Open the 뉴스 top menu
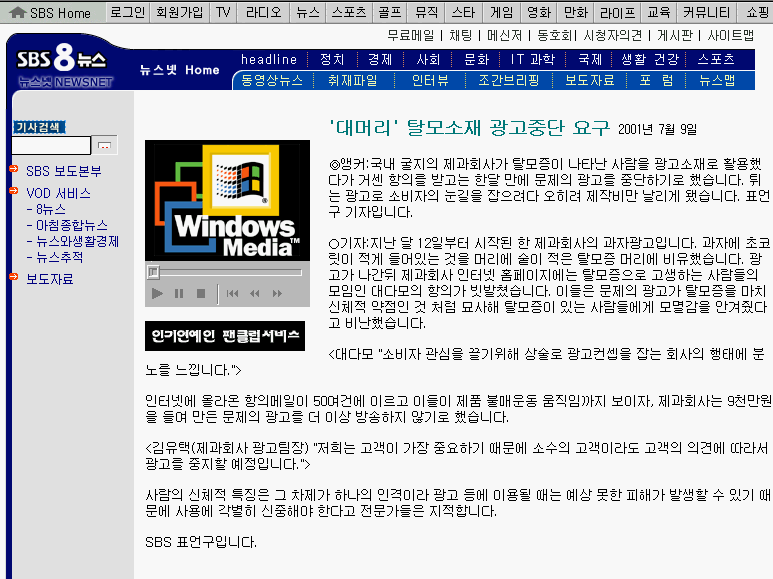The width and height of the screenshot is (773, 579). tap(308, 12)
